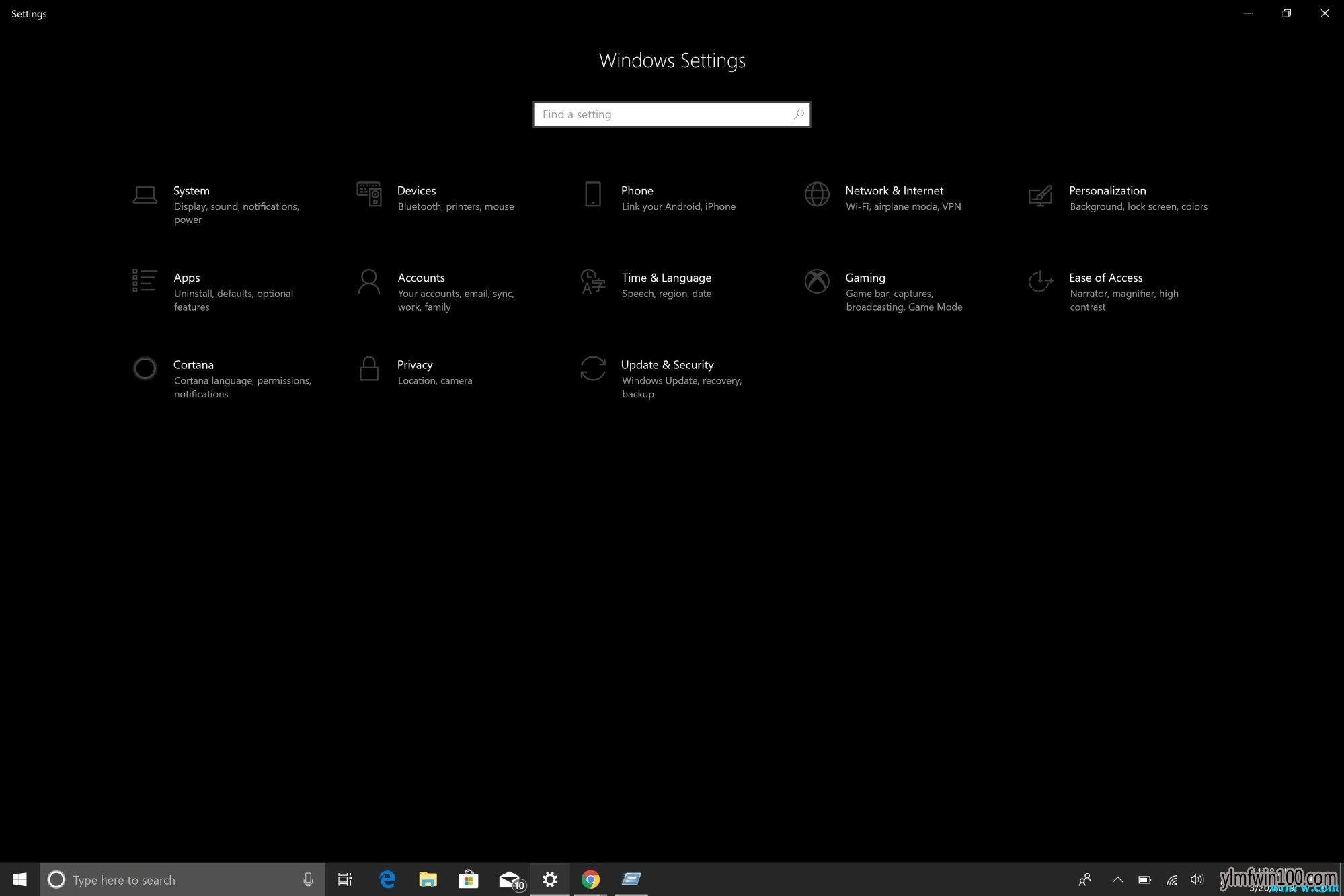Click taskbar Microsoft Store icon
Screen dimensions: 1344x896
(468, 879)
